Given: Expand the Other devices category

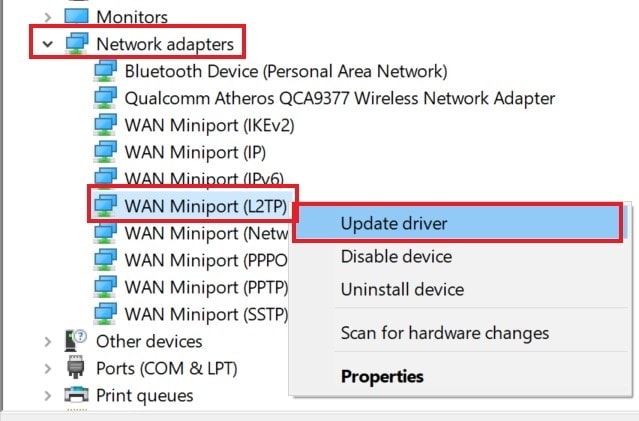Looking at the screenshot, I should [x=48, y=341].
